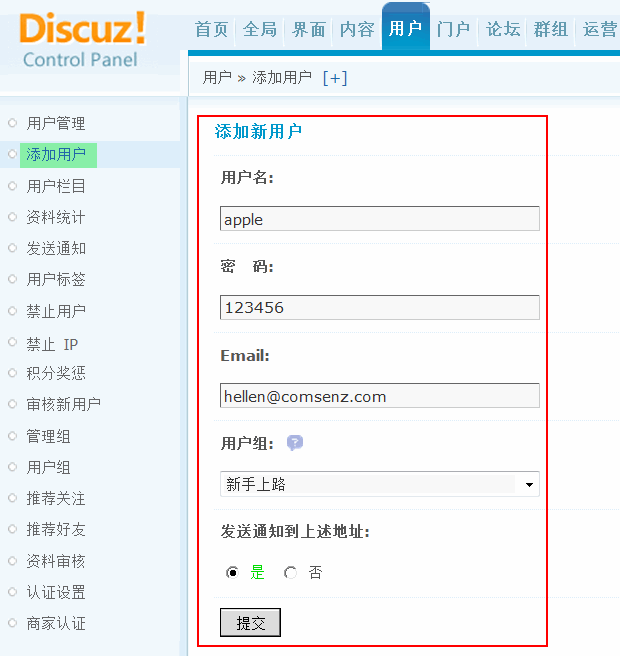Image resolution: width=620 pixels, height=656 pixels.
Task: Click the 禁止用户 sidebar link
Action: click(56, 311)
